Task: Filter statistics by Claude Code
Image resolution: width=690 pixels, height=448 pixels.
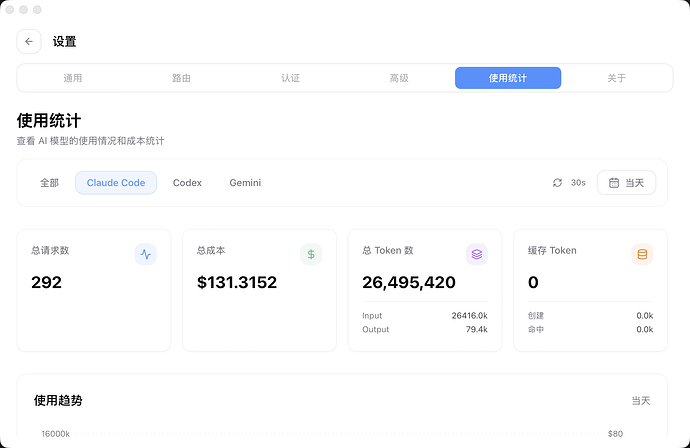Action: [116, 183]
